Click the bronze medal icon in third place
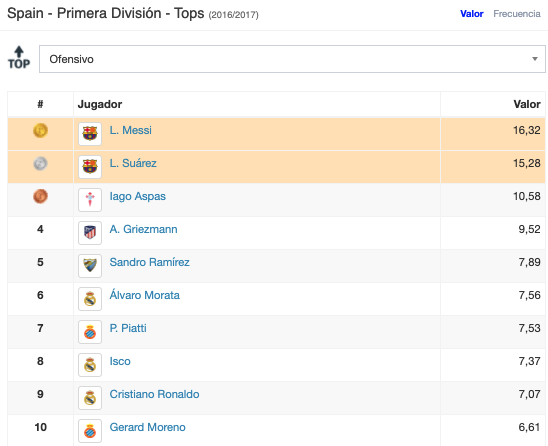Screen dimensions: 548x446 click(x=40, y=196)
